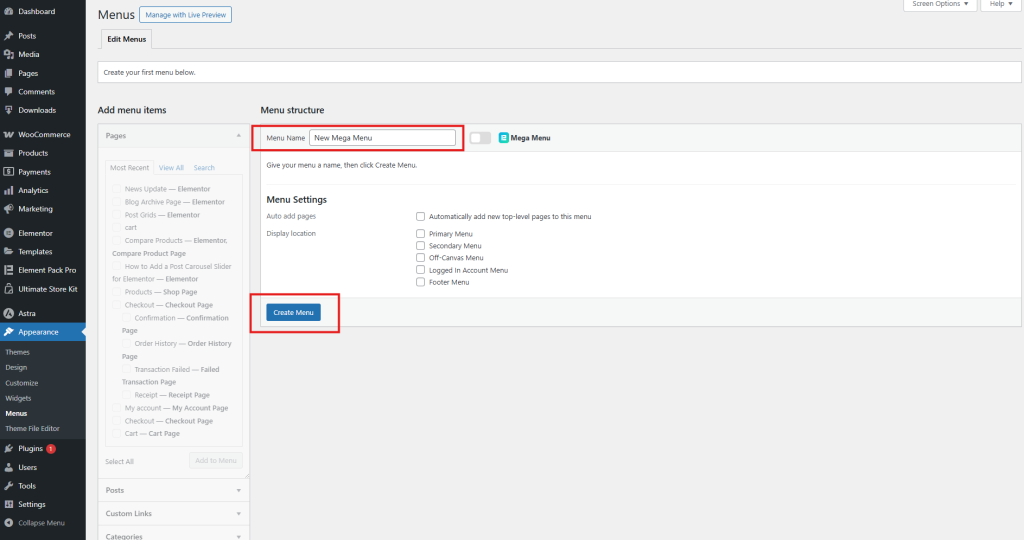This screenshot has height=540, width=1024.
Task: Expand the Custom Links accordion panel
Action: 173,514
